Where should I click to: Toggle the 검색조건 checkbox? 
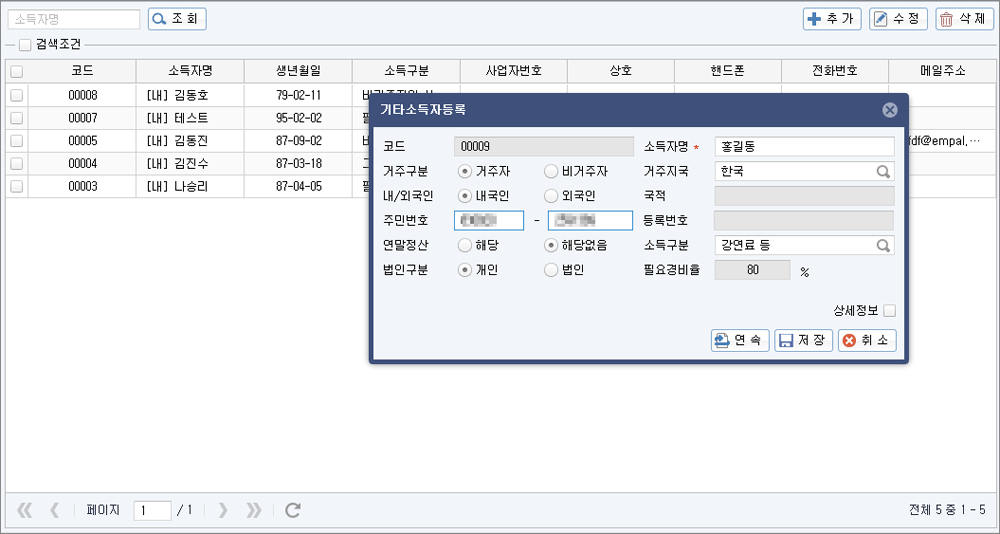[25, 45]
